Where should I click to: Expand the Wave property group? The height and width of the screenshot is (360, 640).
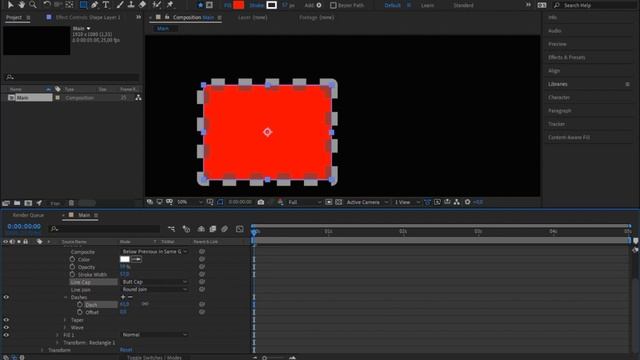pos(65,327)
